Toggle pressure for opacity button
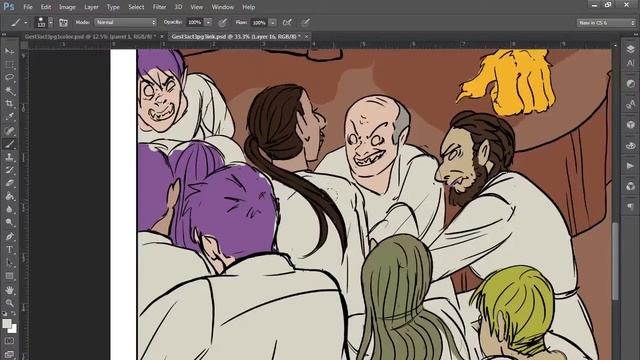The image size is (640, 360). click(x=222, y=22)
